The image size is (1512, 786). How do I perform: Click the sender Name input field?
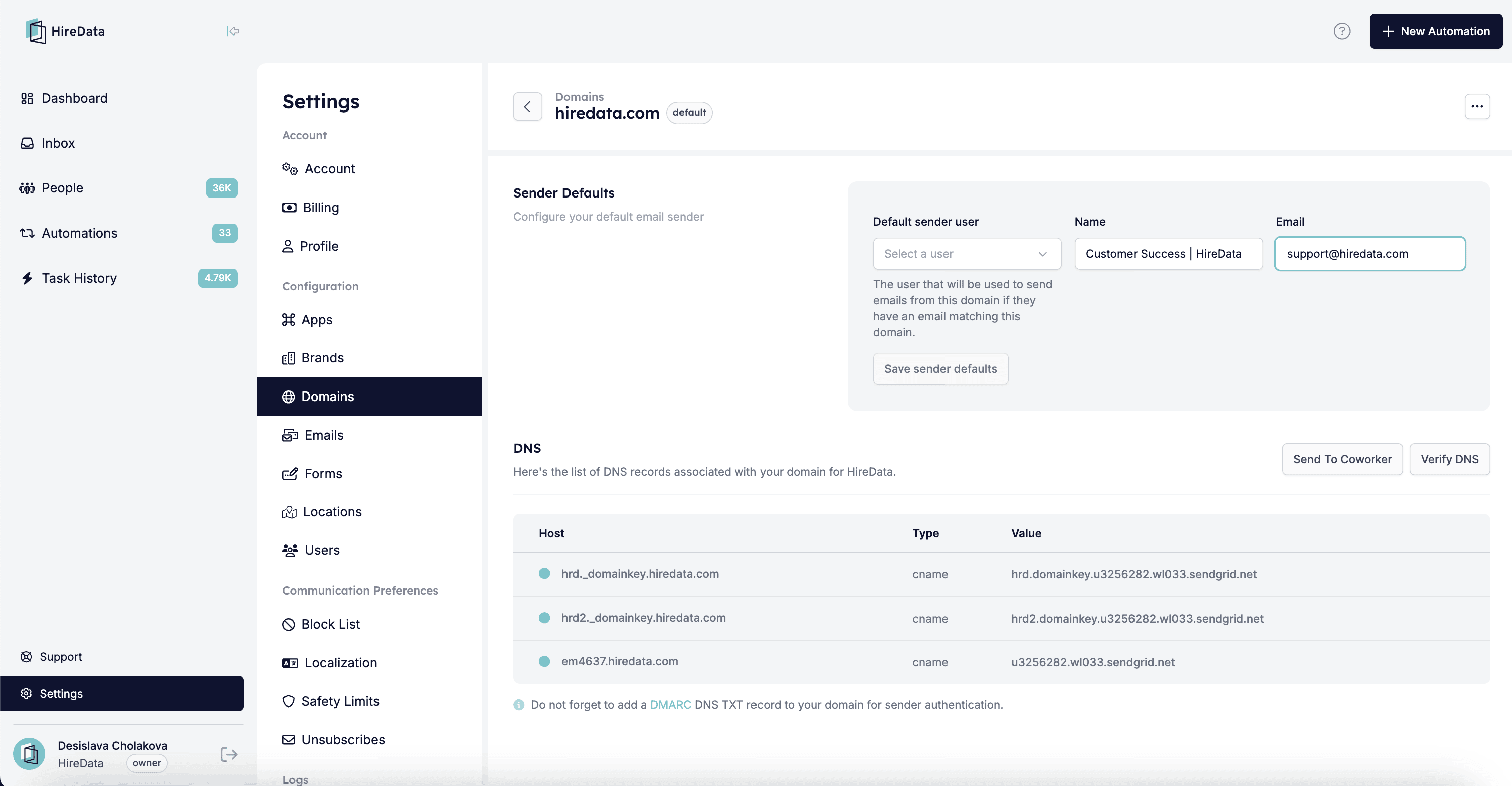coord(1168,254)
